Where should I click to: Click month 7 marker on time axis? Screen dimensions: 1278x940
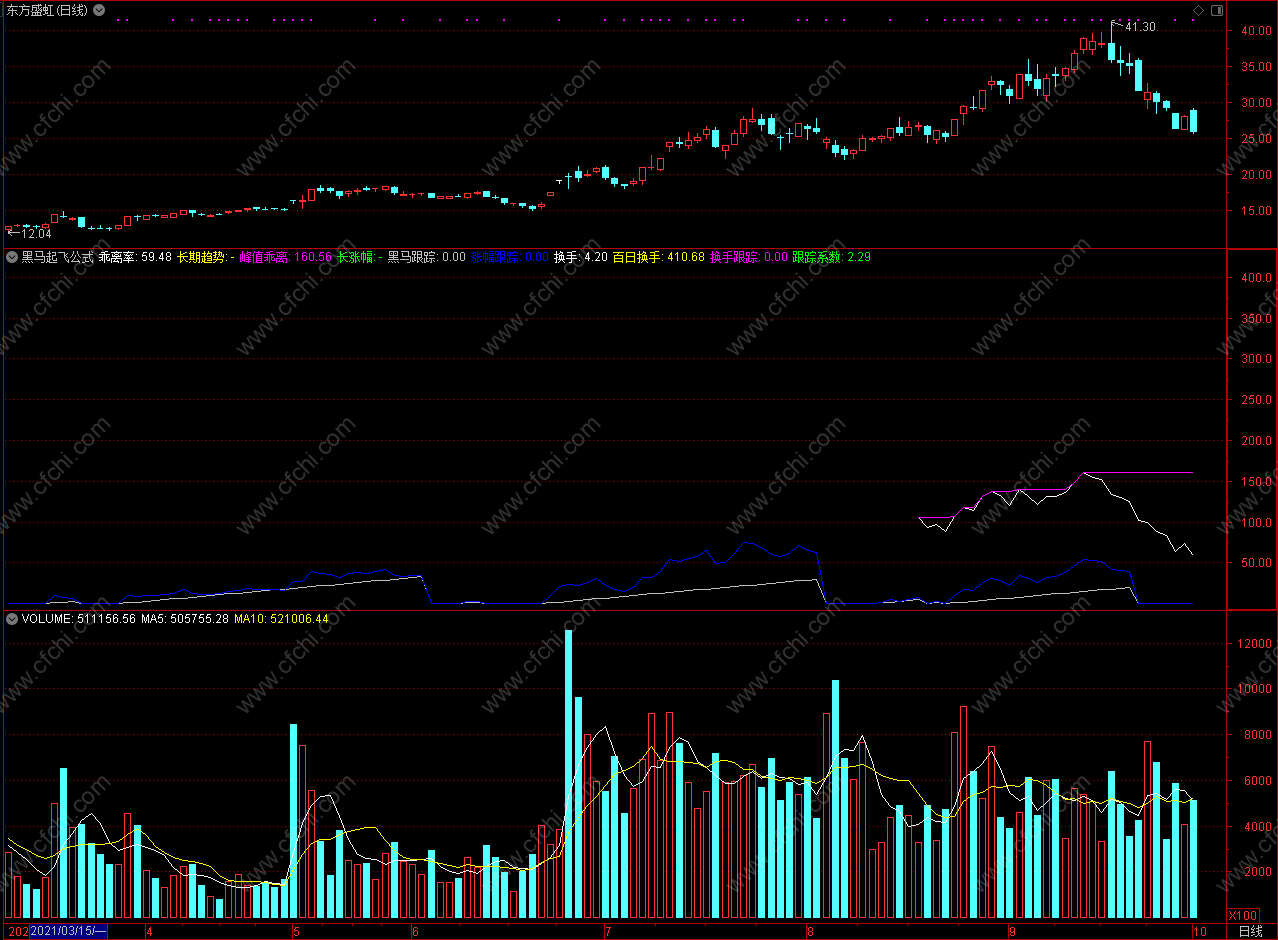click(x=607, y=931)
